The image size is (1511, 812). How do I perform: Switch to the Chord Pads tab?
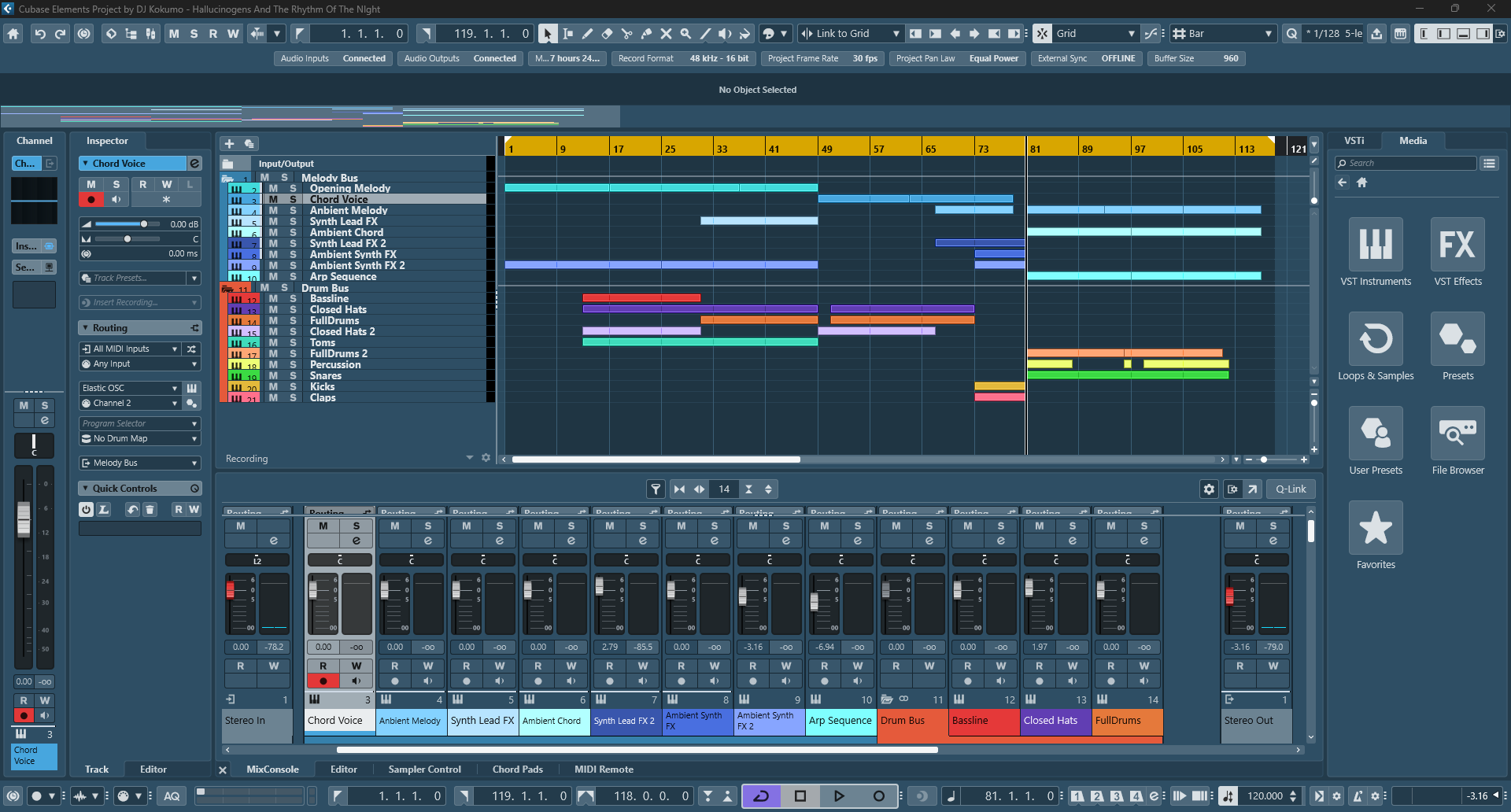pyautogui.click(x=517, y=770)
